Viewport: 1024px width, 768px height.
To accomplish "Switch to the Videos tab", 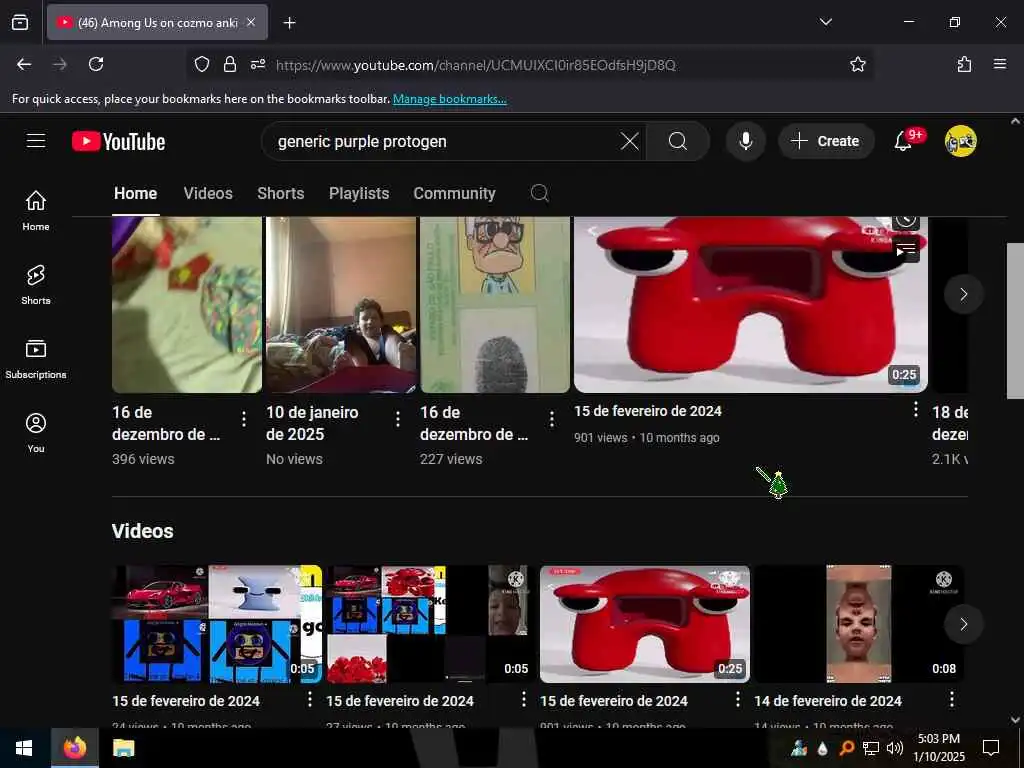I will click(x=208, y=193).
